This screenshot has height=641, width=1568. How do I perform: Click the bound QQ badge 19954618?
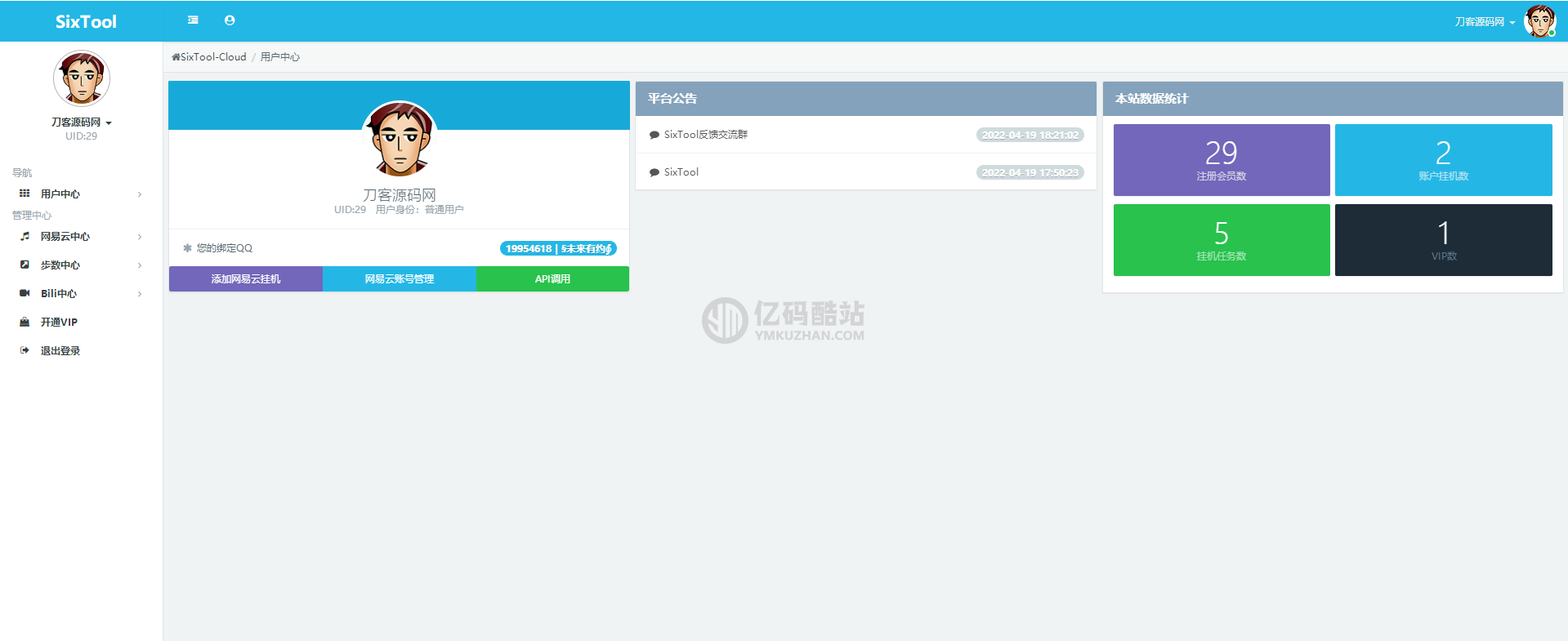(x=558, y=248)
